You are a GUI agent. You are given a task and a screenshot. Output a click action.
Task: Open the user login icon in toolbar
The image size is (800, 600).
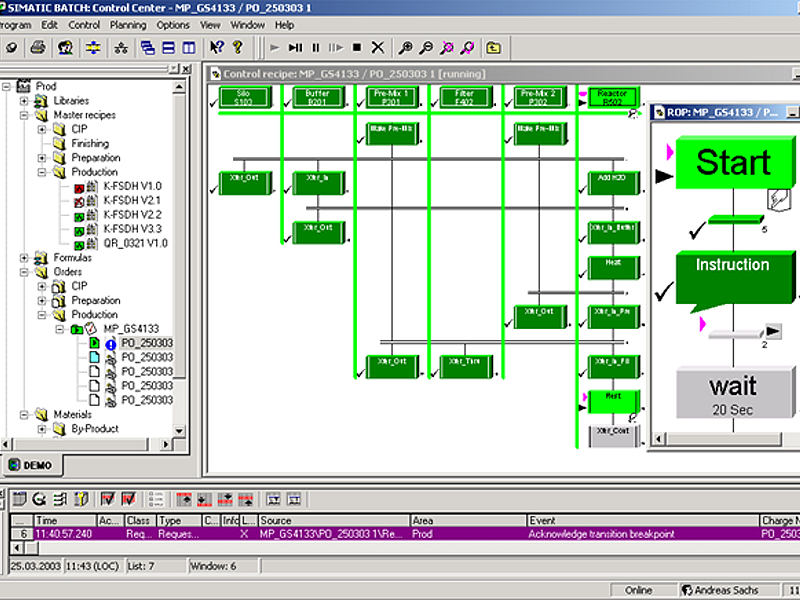(x=65, y=48)
